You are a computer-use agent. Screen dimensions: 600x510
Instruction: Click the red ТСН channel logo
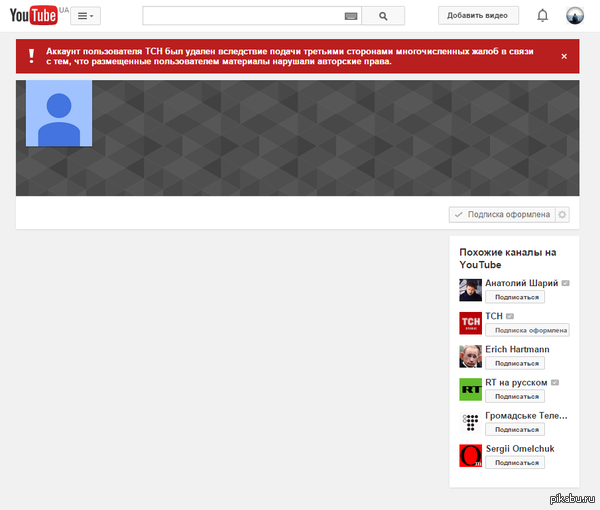pyautogui.click(x=470, y=323)
